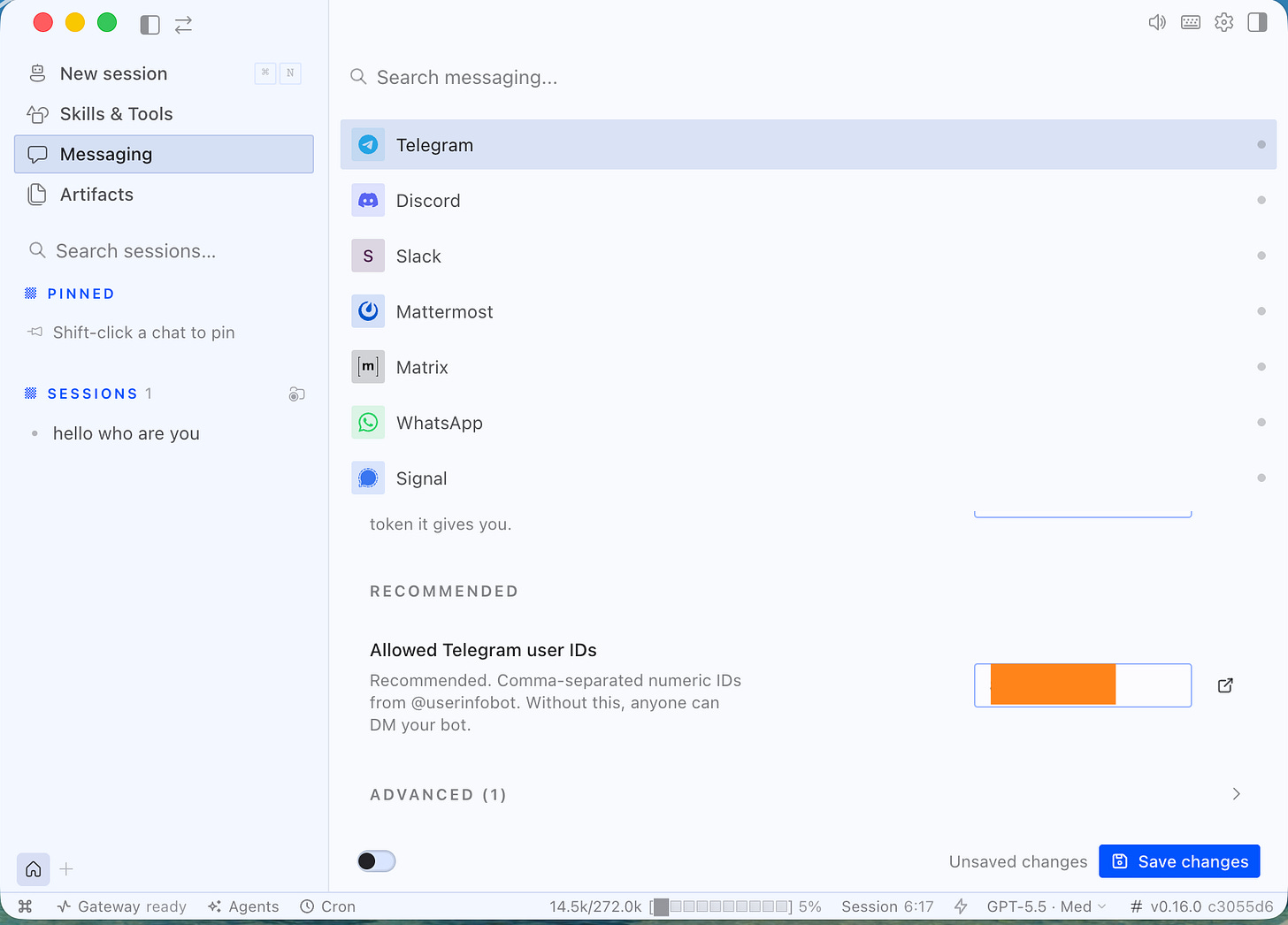The width and height of the screenshot is (1288, 925).
Task: Click the command key icon in status bar
Action: coord(26,906)
